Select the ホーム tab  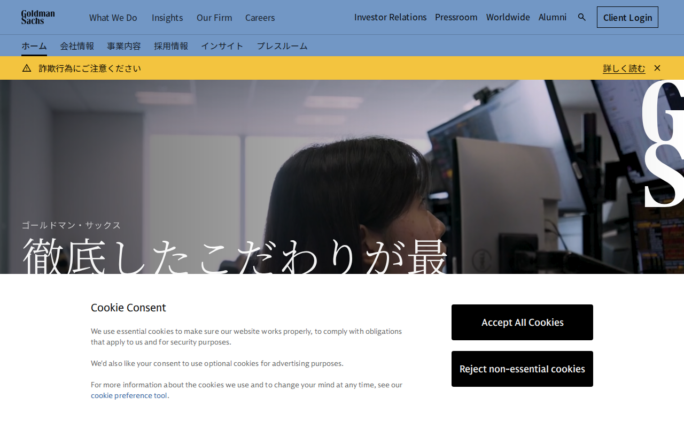pyautogui.click(x=34, y=46)
